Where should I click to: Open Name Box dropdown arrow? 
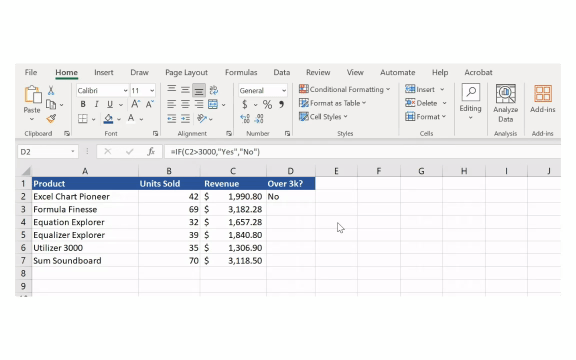(72, 152)
